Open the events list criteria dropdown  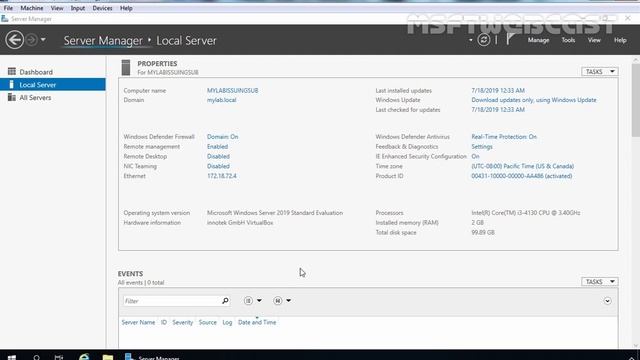click(253, 301)
